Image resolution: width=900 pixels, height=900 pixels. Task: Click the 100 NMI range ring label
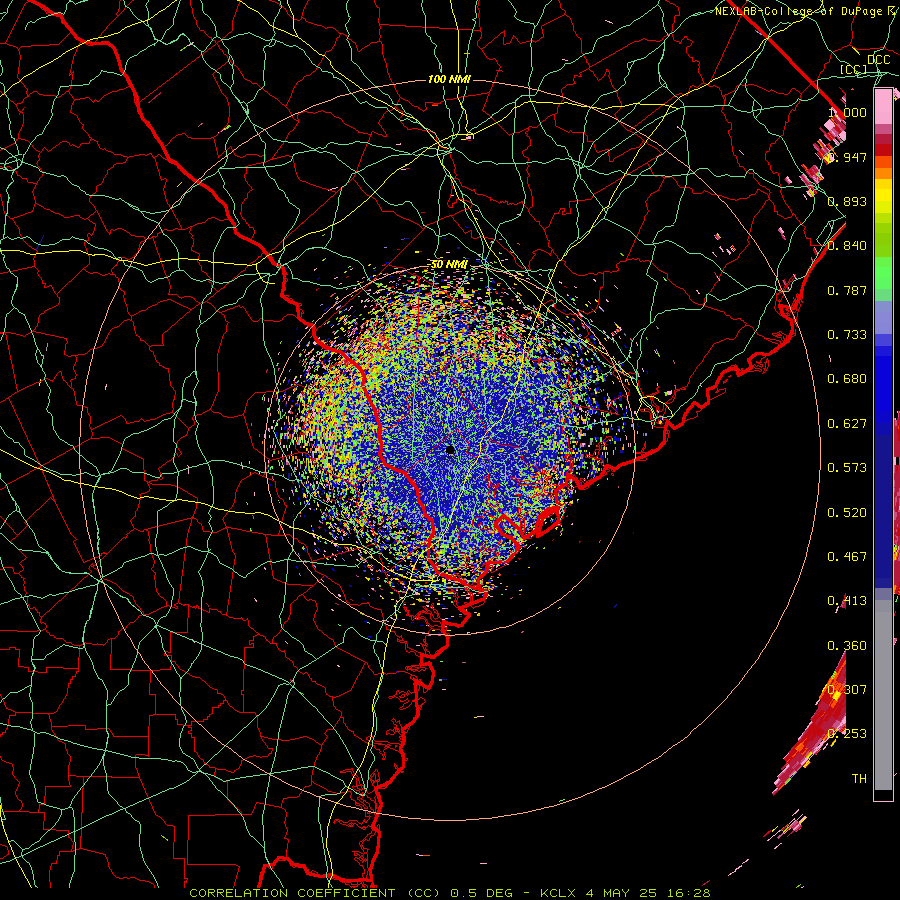coord(449,79)
